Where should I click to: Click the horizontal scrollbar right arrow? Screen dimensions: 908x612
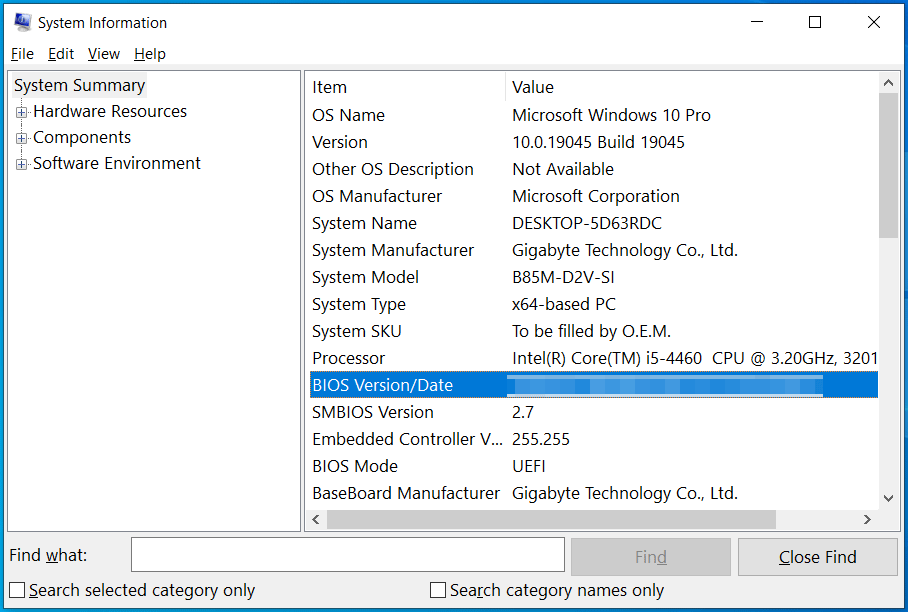pyautogui.click(x=867, y=519)
